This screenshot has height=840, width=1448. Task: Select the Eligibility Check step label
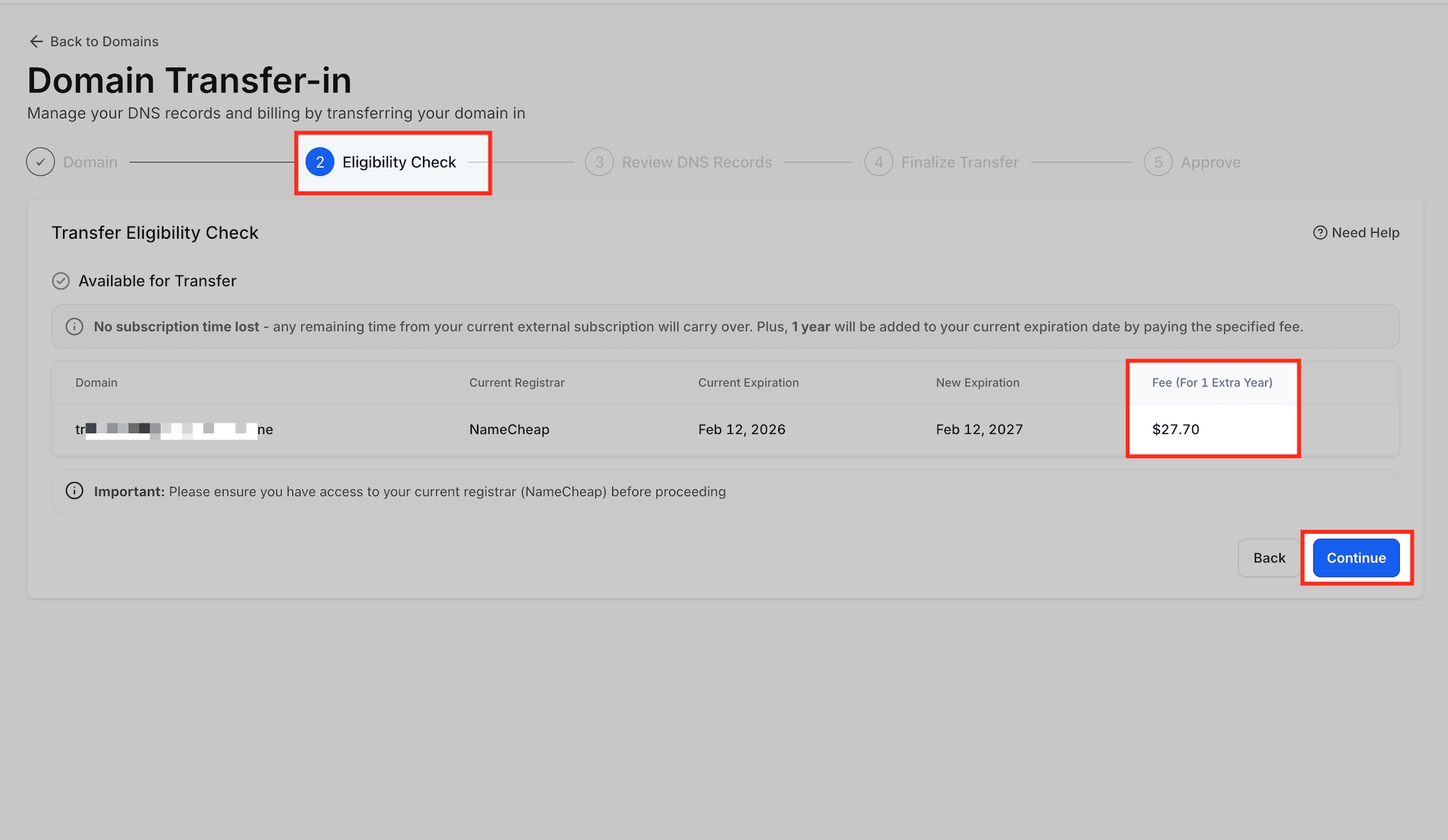pyautogui.click(x=399, y=162)
